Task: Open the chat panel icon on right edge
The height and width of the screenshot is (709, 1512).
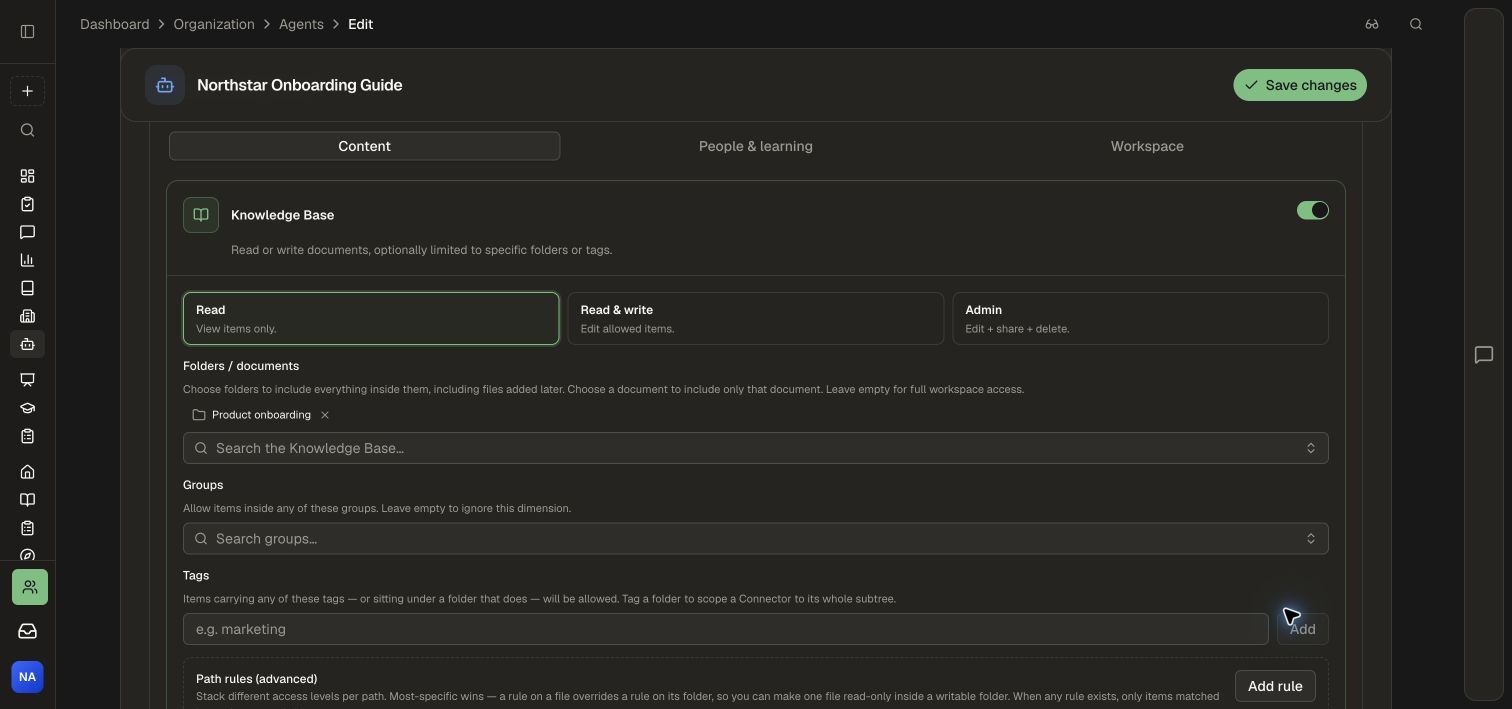Action: 1484,355
